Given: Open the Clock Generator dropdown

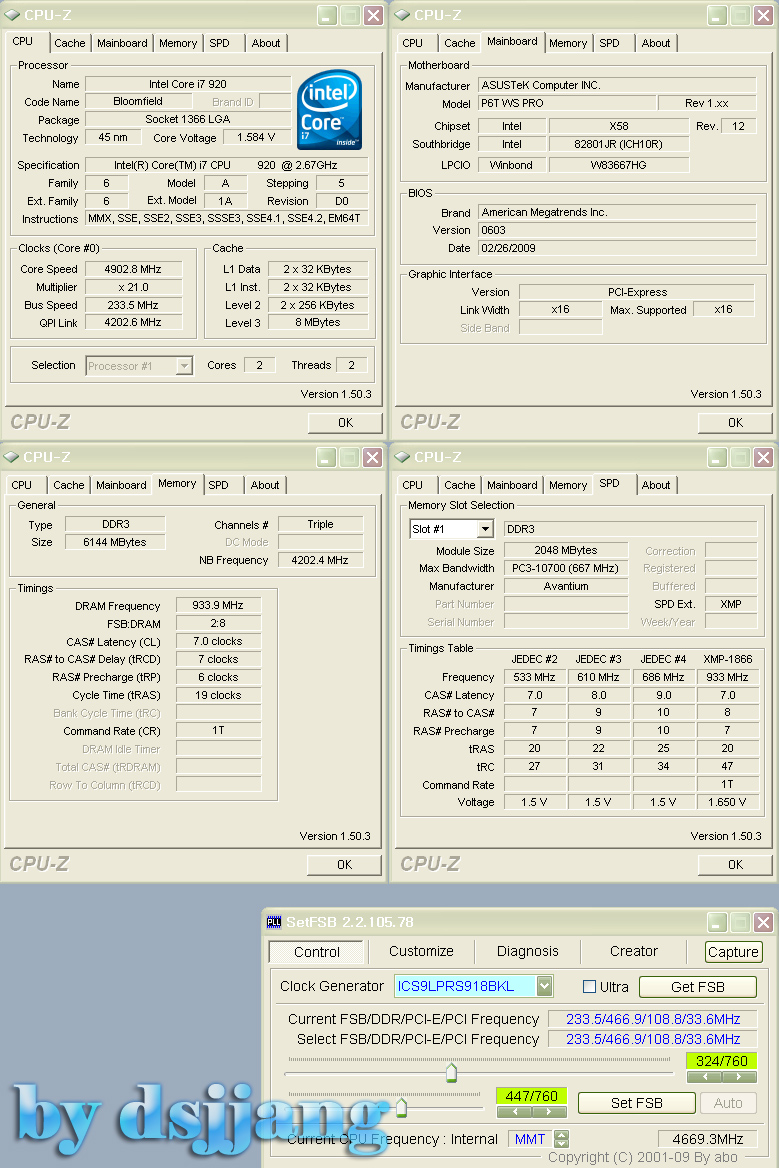Looking at the screenshot, I should [545, 986].
